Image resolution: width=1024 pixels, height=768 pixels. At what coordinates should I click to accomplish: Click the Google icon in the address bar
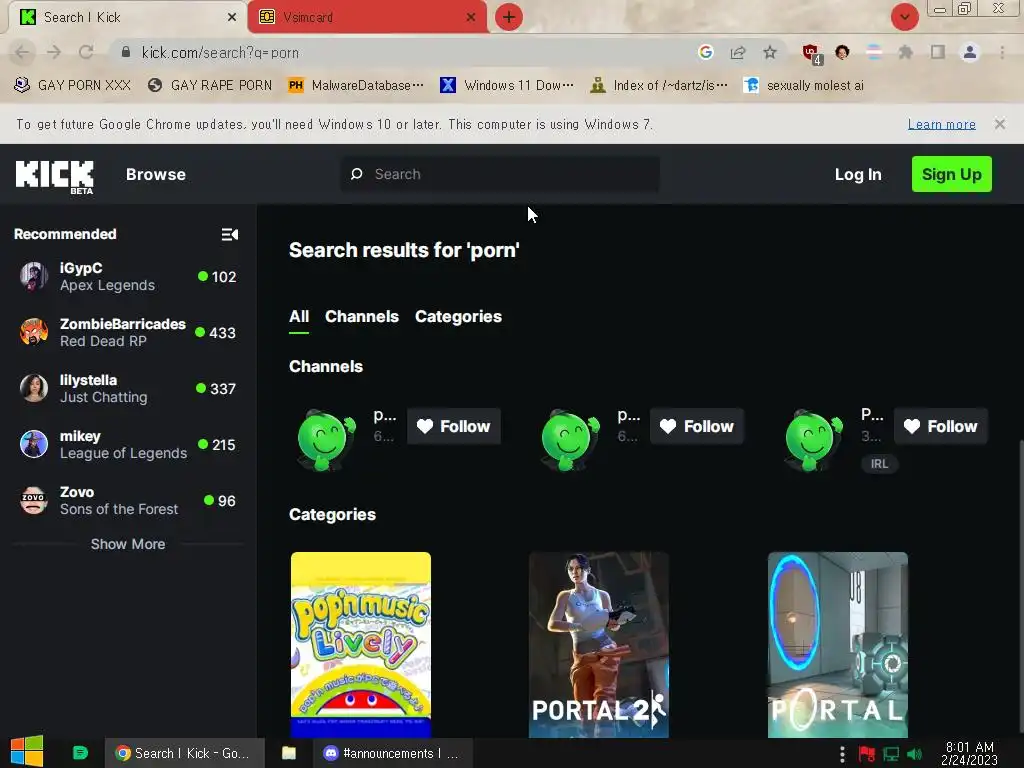pyautogui.click(x=705, y=52)
